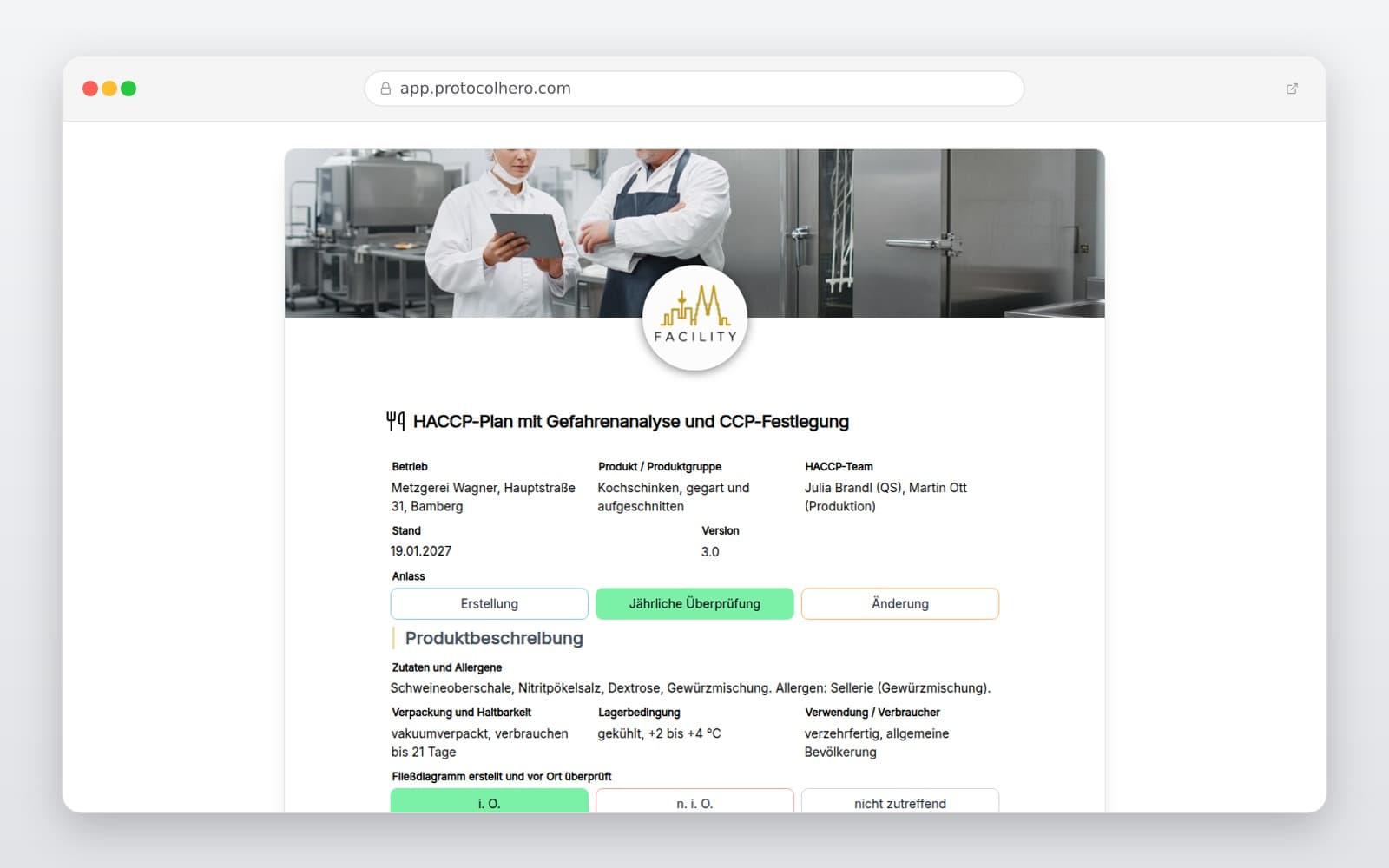This screenshot has height=868, width=1389.
Task: Click the open-in-new-window icon in the browser bar
Action: click(x=1292, y=89)
